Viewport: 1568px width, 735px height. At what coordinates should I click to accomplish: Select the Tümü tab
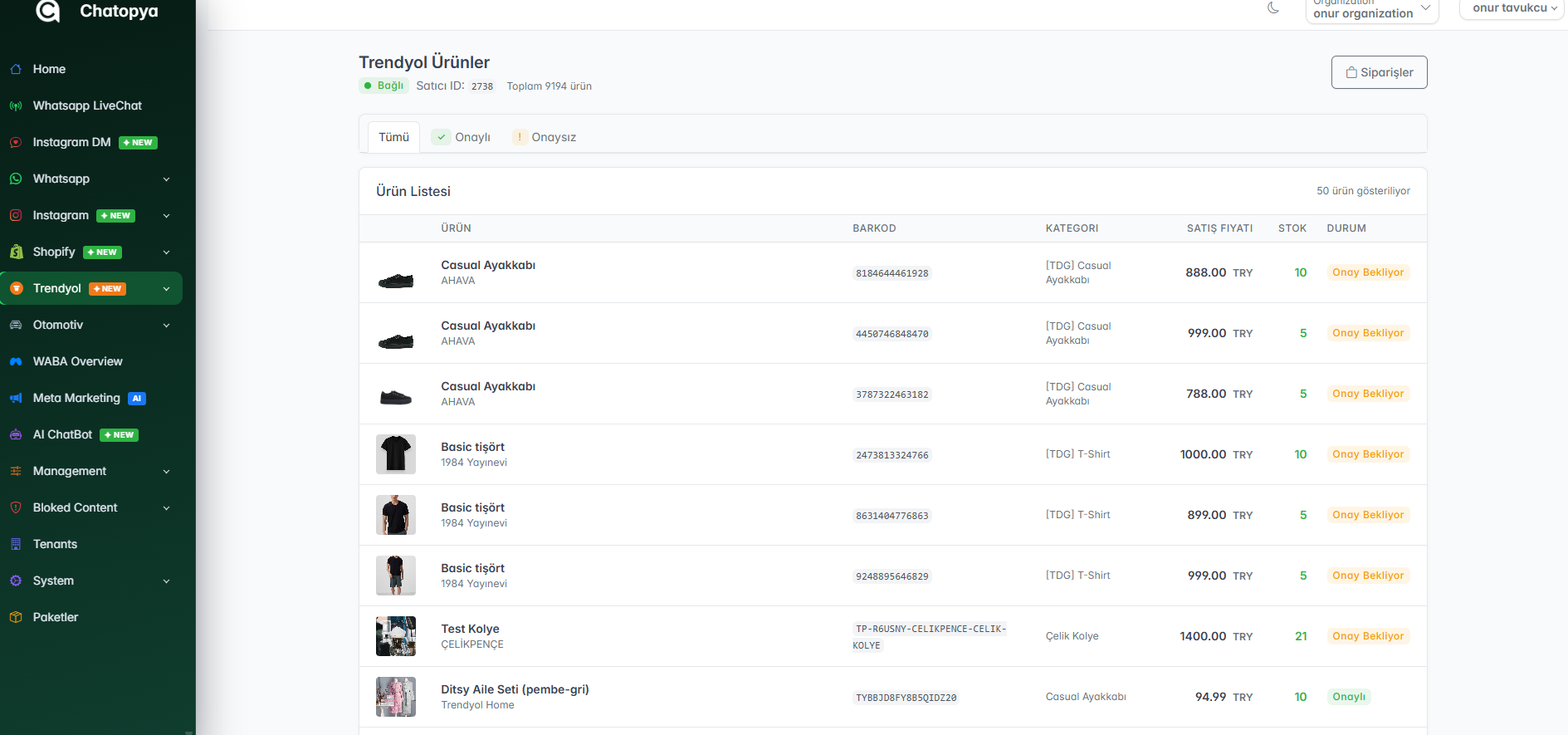394,137
